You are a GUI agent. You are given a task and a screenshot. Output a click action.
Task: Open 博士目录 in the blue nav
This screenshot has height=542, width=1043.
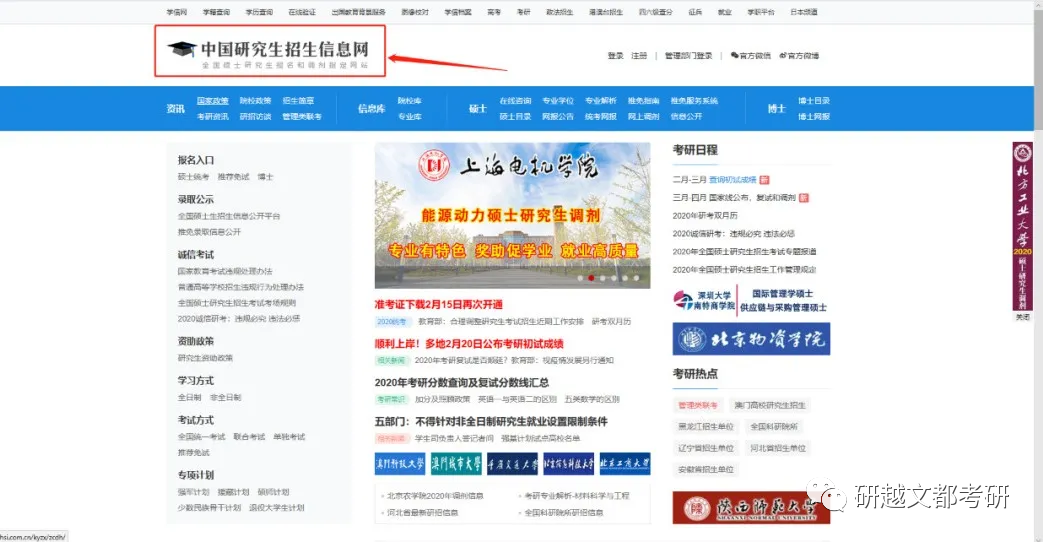(814, 100)
